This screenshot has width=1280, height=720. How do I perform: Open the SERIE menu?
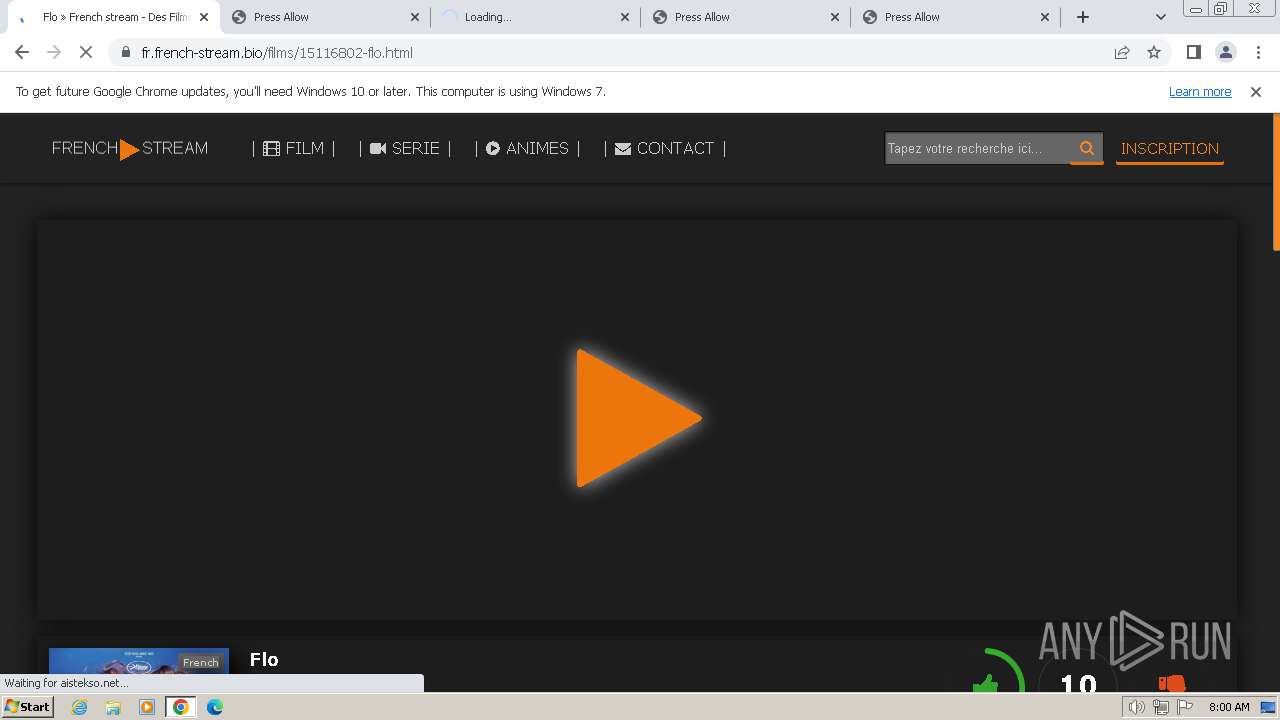tap(405, 148)
